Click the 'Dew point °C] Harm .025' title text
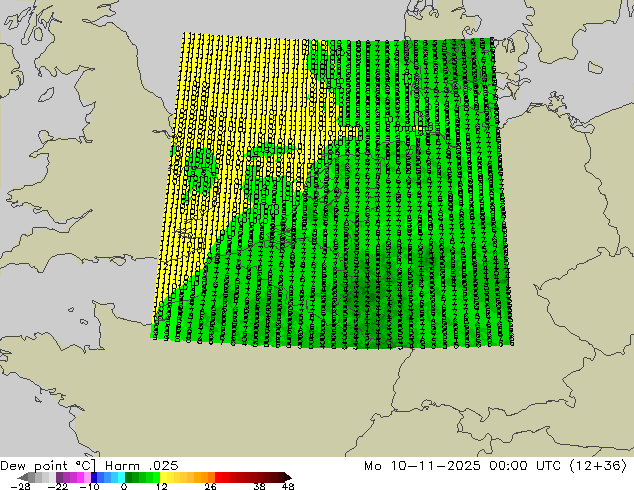This screenshot has height=490, width=634. [89, 466]
